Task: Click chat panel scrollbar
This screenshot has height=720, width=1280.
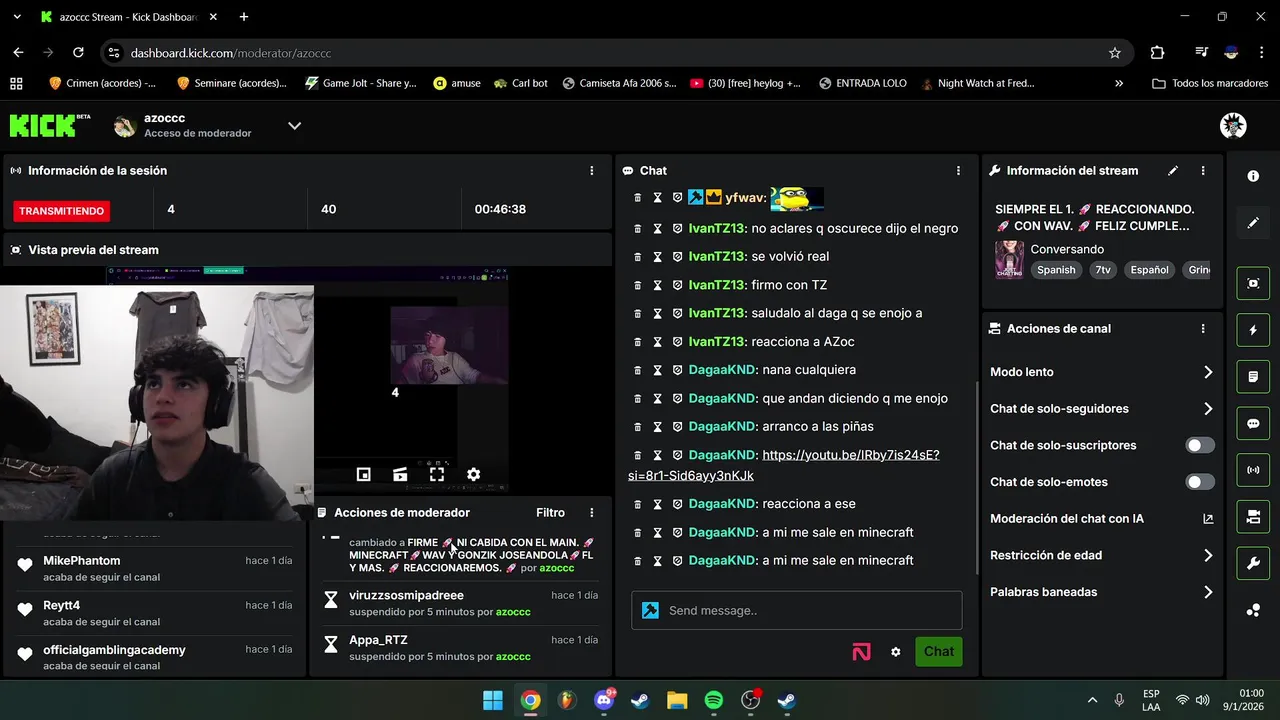Action: click(x=977, y=478)
